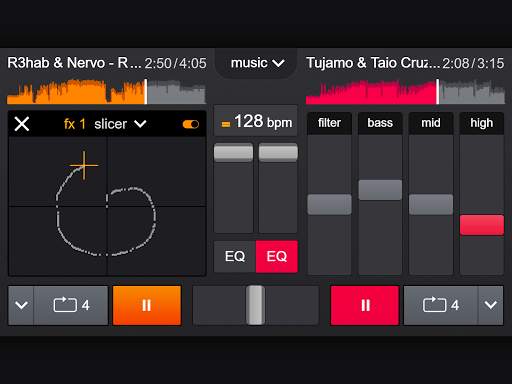512x384 pixels.
Task: Toggle the right deck 4-beat loop
Action: coord(441,305)
